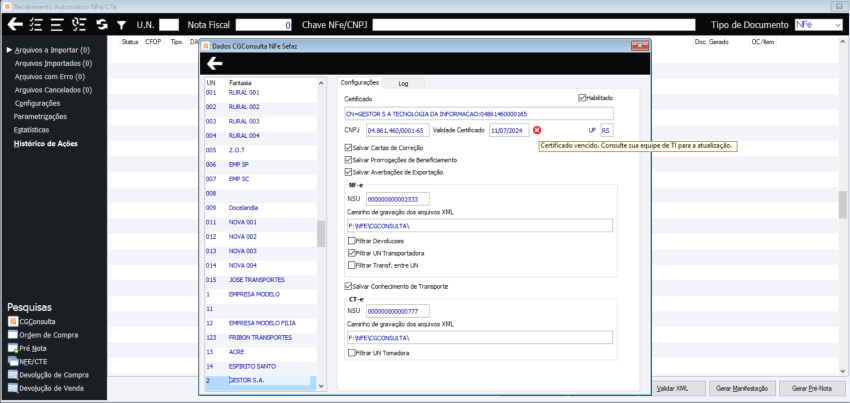Click the Validade Certificado date field

click(x=509, y=130)
